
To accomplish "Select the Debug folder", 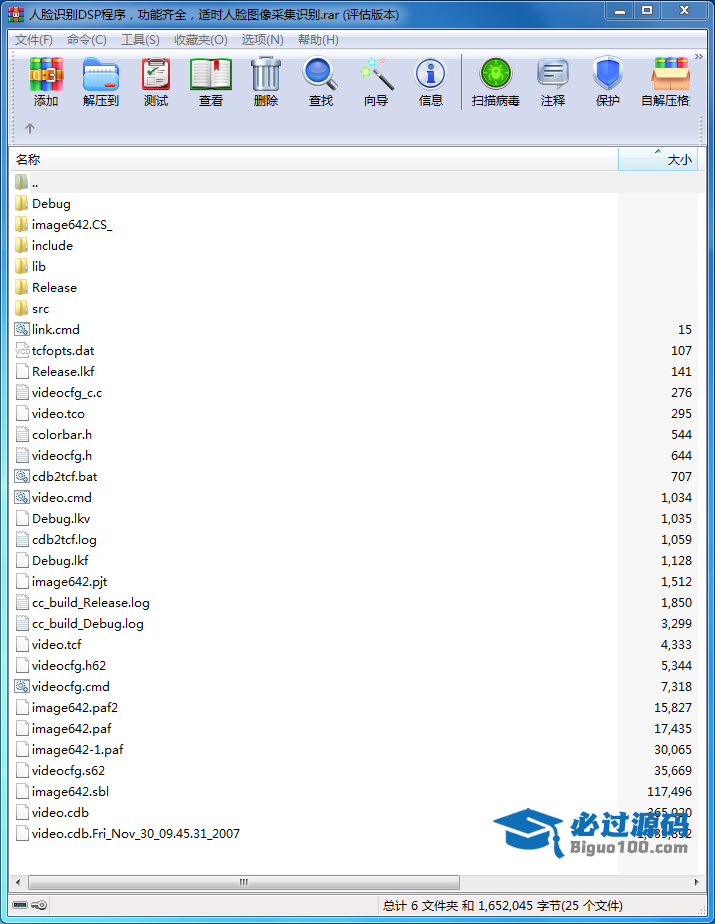I will (357, 204).
